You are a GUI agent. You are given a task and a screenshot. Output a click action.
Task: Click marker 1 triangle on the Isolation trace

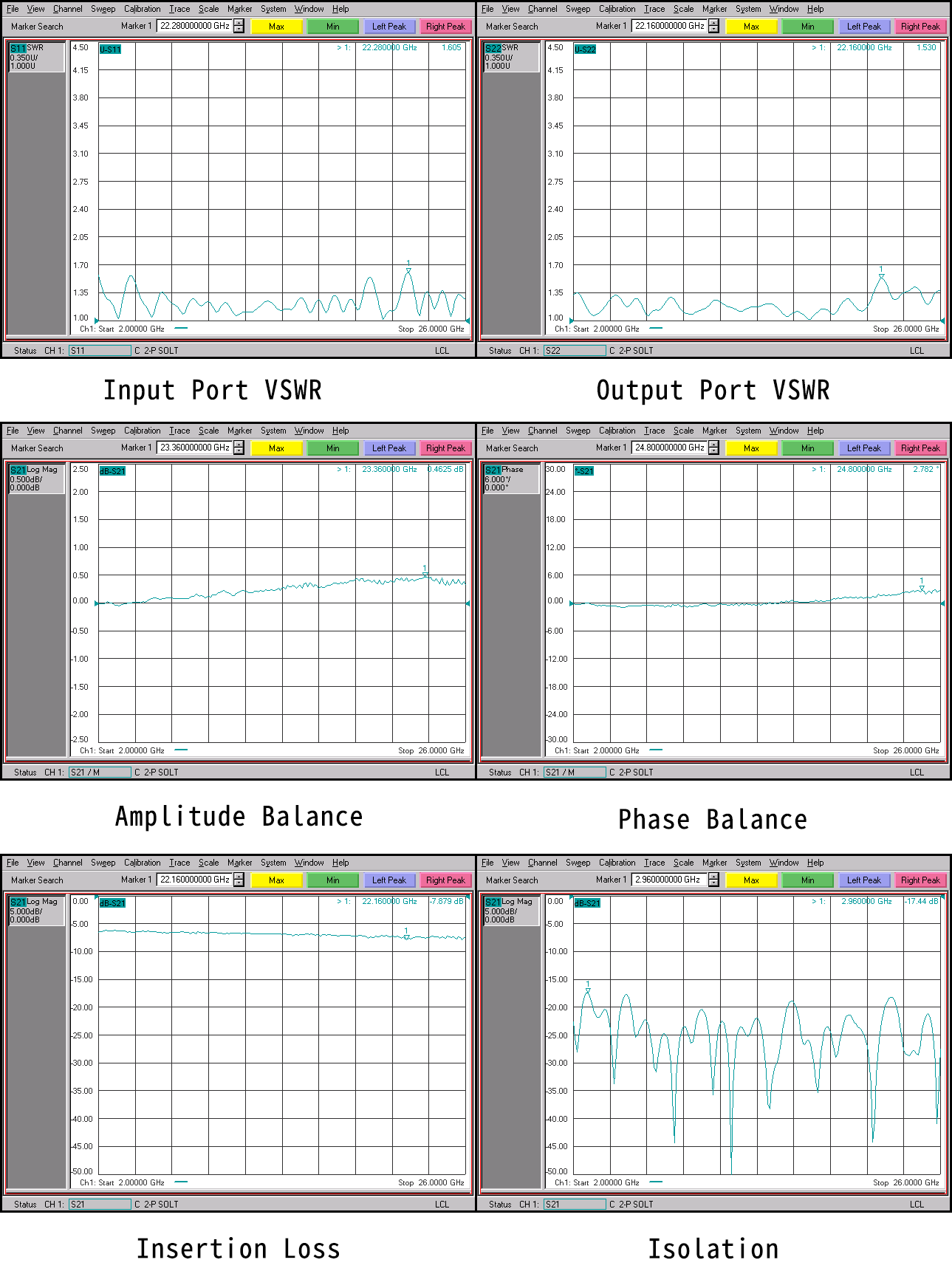point(588,990)
